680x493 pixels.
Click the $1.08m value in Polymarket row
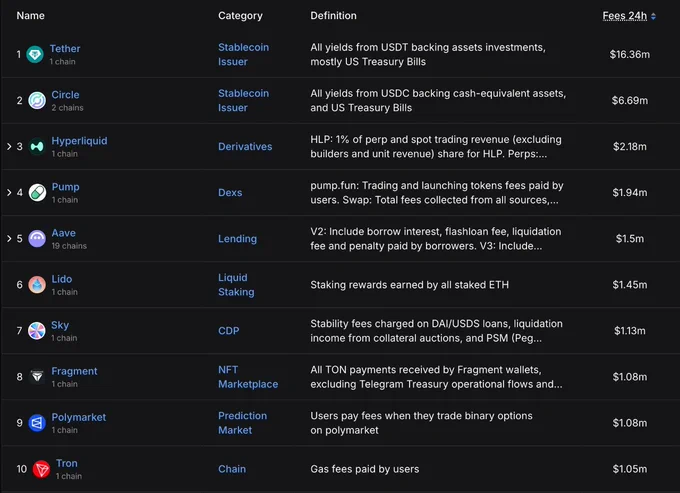tap(630, 423)
